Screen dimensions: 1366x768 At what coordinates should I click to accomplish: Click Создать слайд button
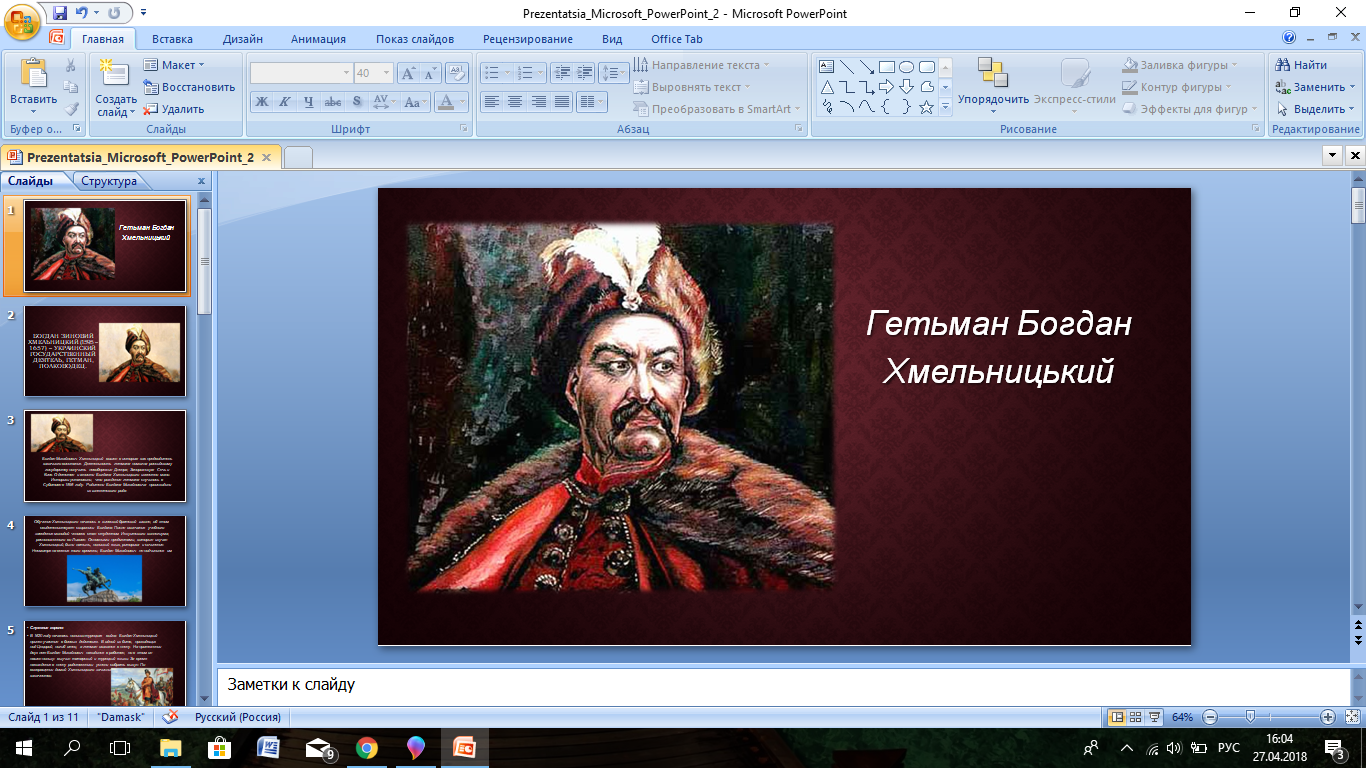[116, 87]
